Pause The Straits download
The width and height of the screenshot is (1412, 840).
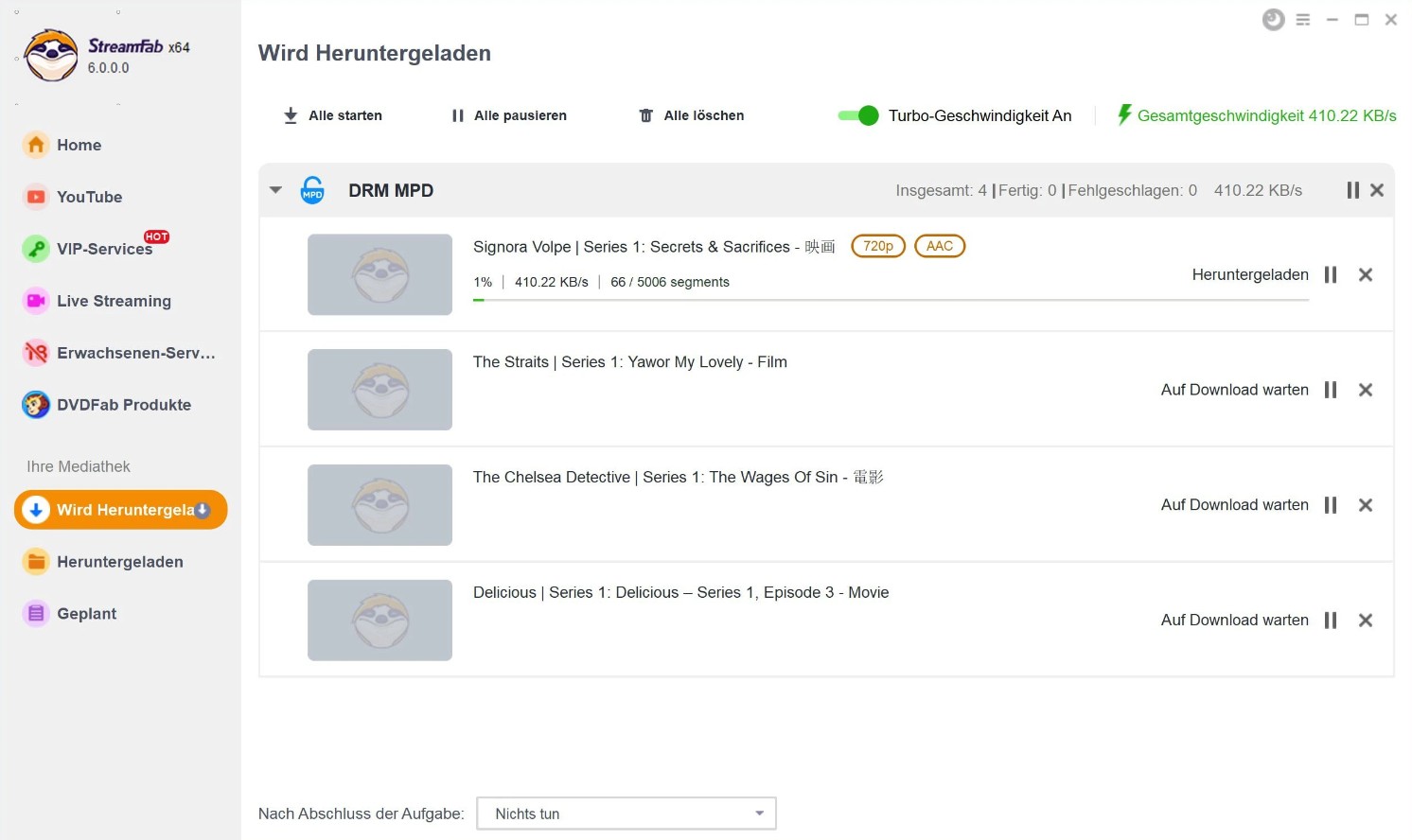1331,390
